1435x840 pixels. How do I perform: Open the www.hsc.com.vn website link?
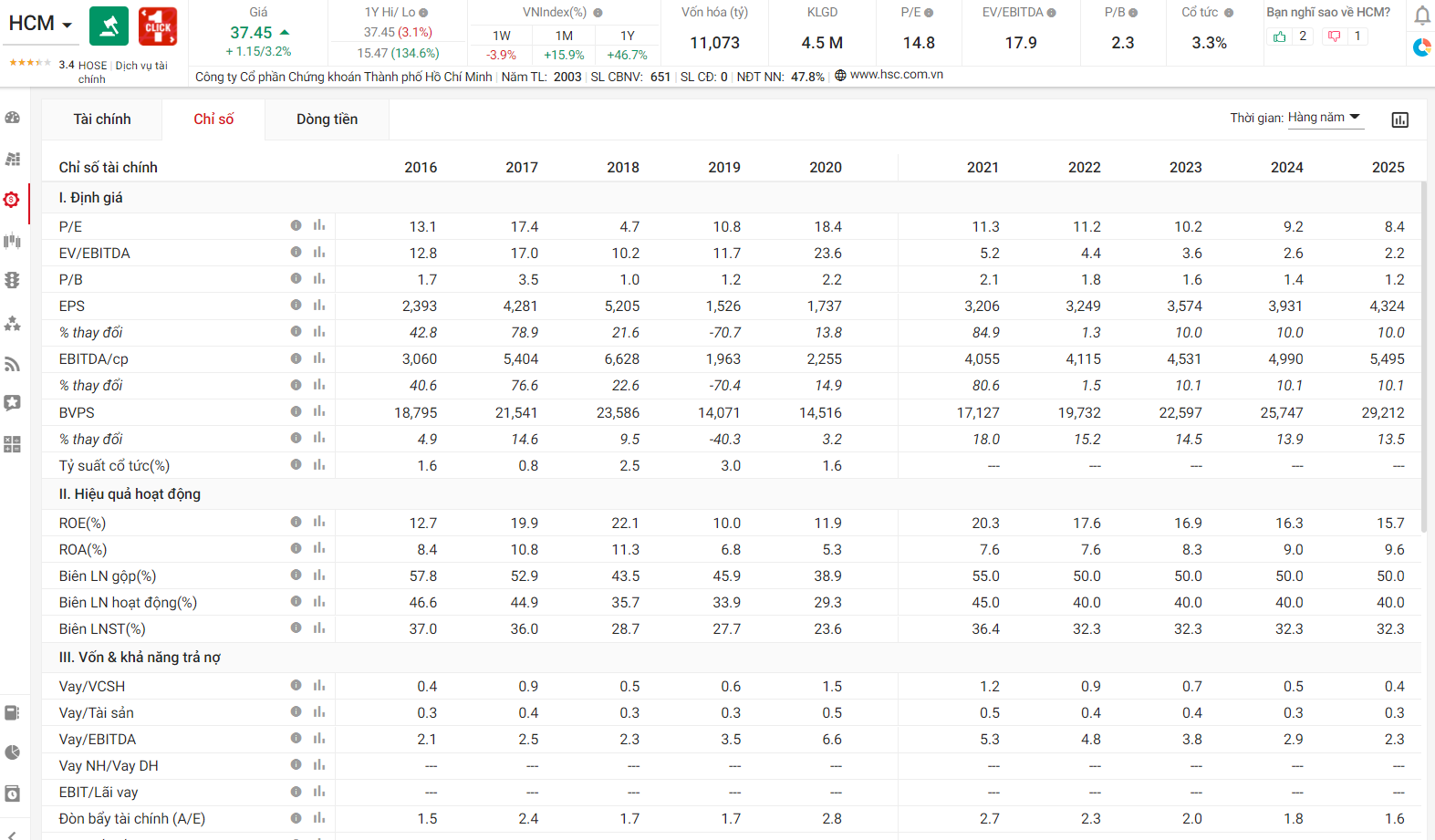[x=896, y=75]
